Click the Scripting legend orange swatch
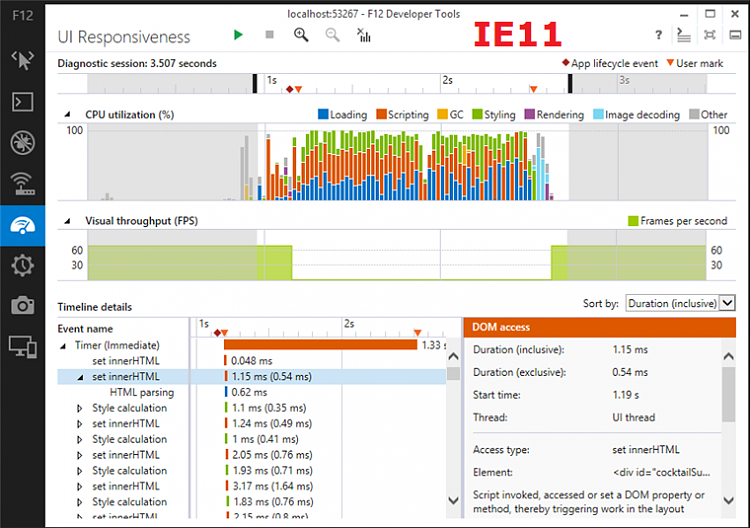The width and height of the screenshot is (750, 528). coord(381,114)
